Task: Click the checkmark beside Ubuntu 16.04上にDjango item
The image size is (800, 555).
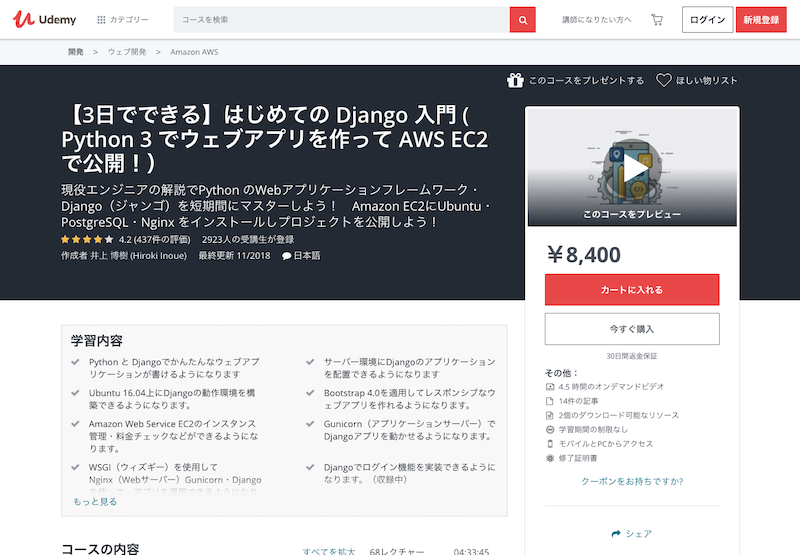Action: tap(76, 393)
